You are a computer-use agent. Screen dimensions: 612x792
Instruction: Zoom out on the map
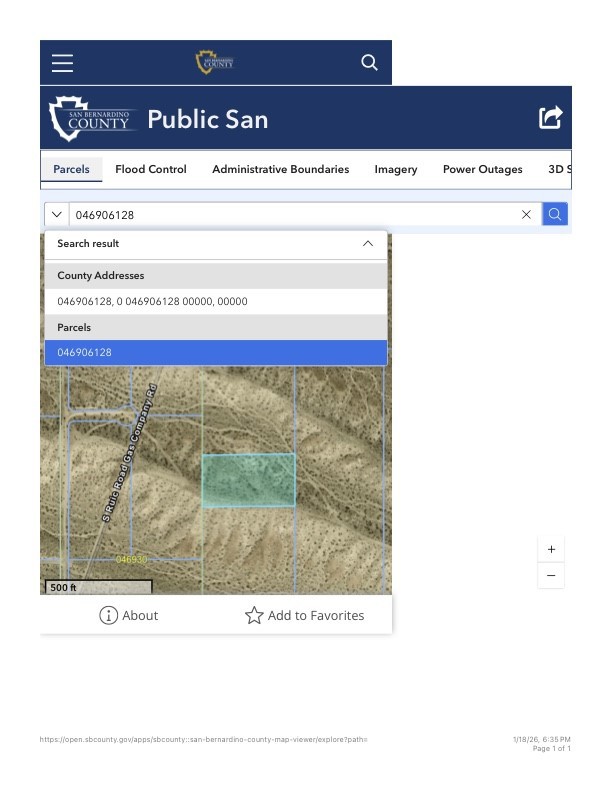(x=550, y=576)
